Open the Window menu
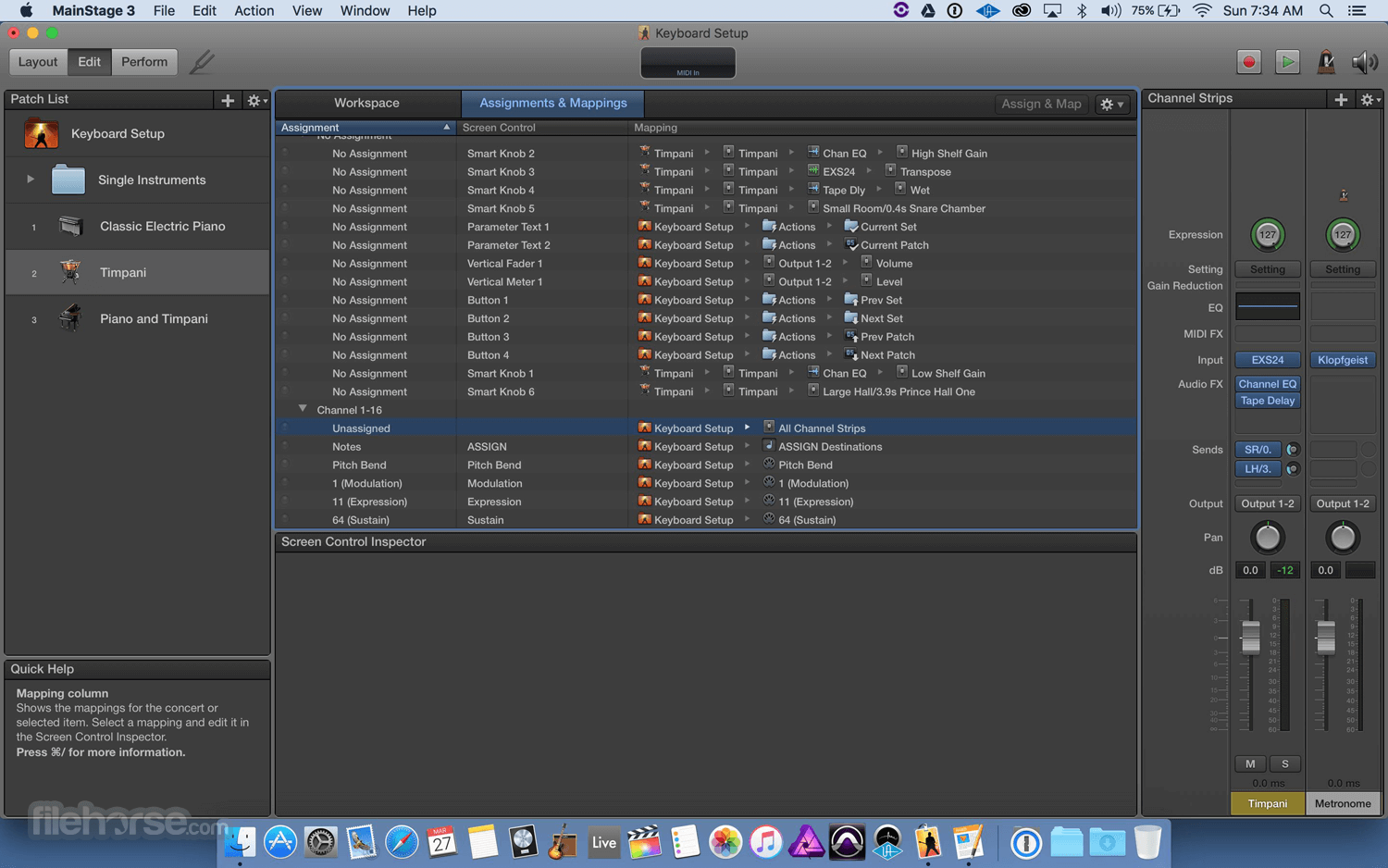Viewport: 1388px width, 868px height. (365, 11)
